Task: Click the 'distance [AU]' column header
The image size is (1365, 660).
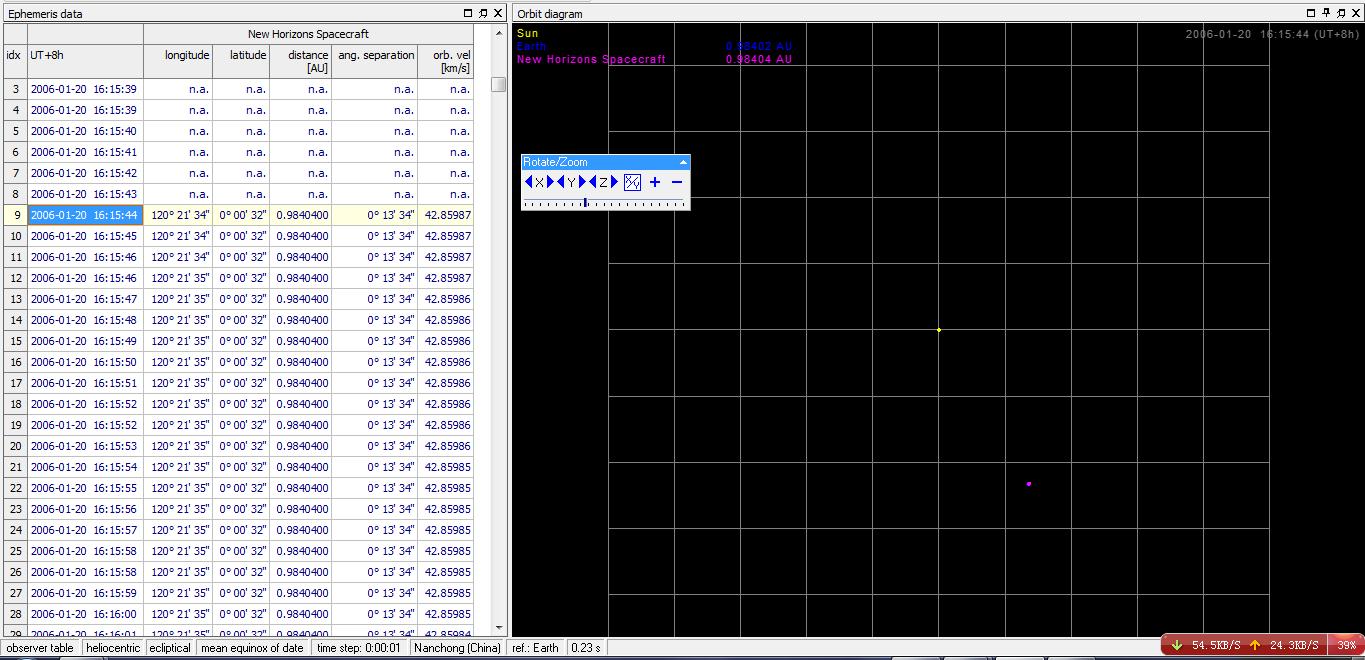Action: [301, 61]
